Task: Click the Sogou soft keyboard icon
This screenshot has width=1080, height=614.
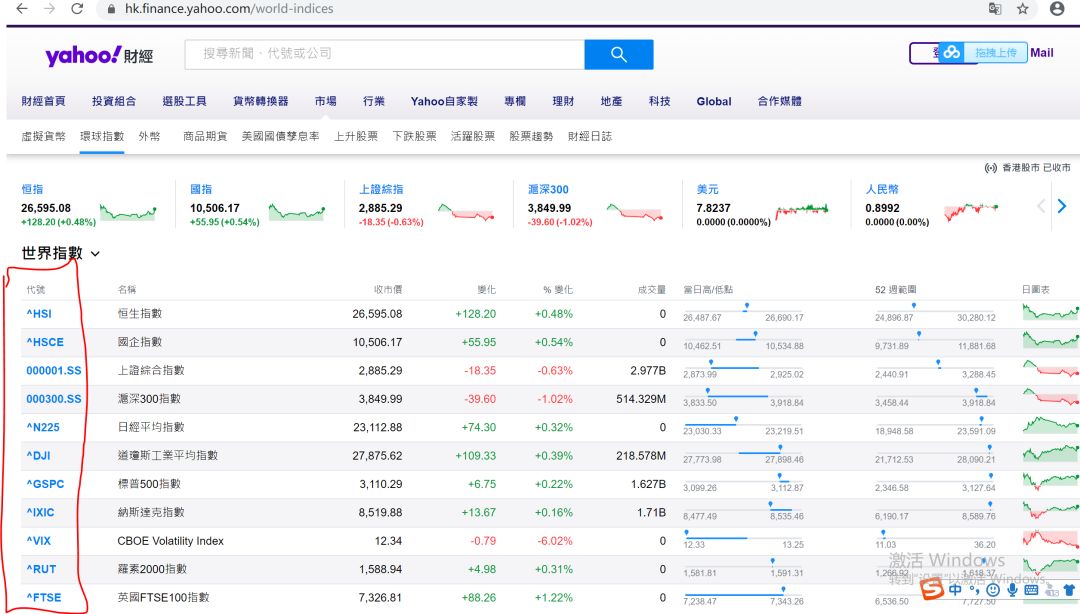Action: pos(1031,590)
